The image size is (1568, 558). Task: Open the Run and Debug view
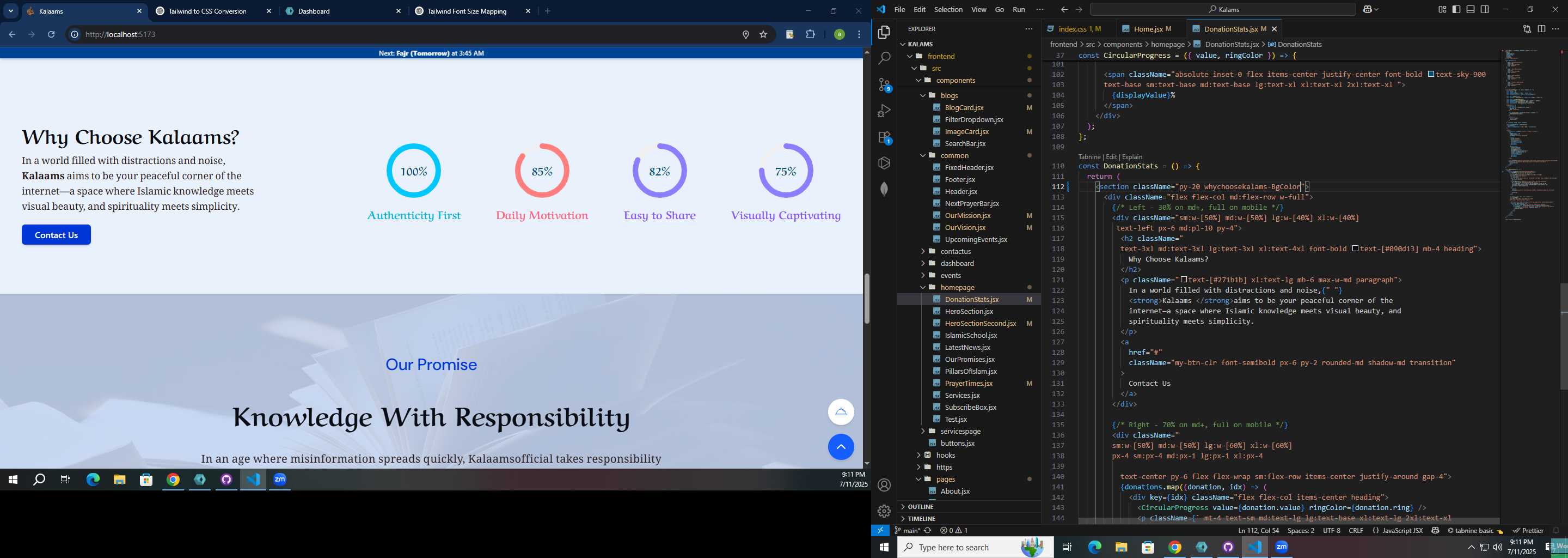click(x=884, y=111)
